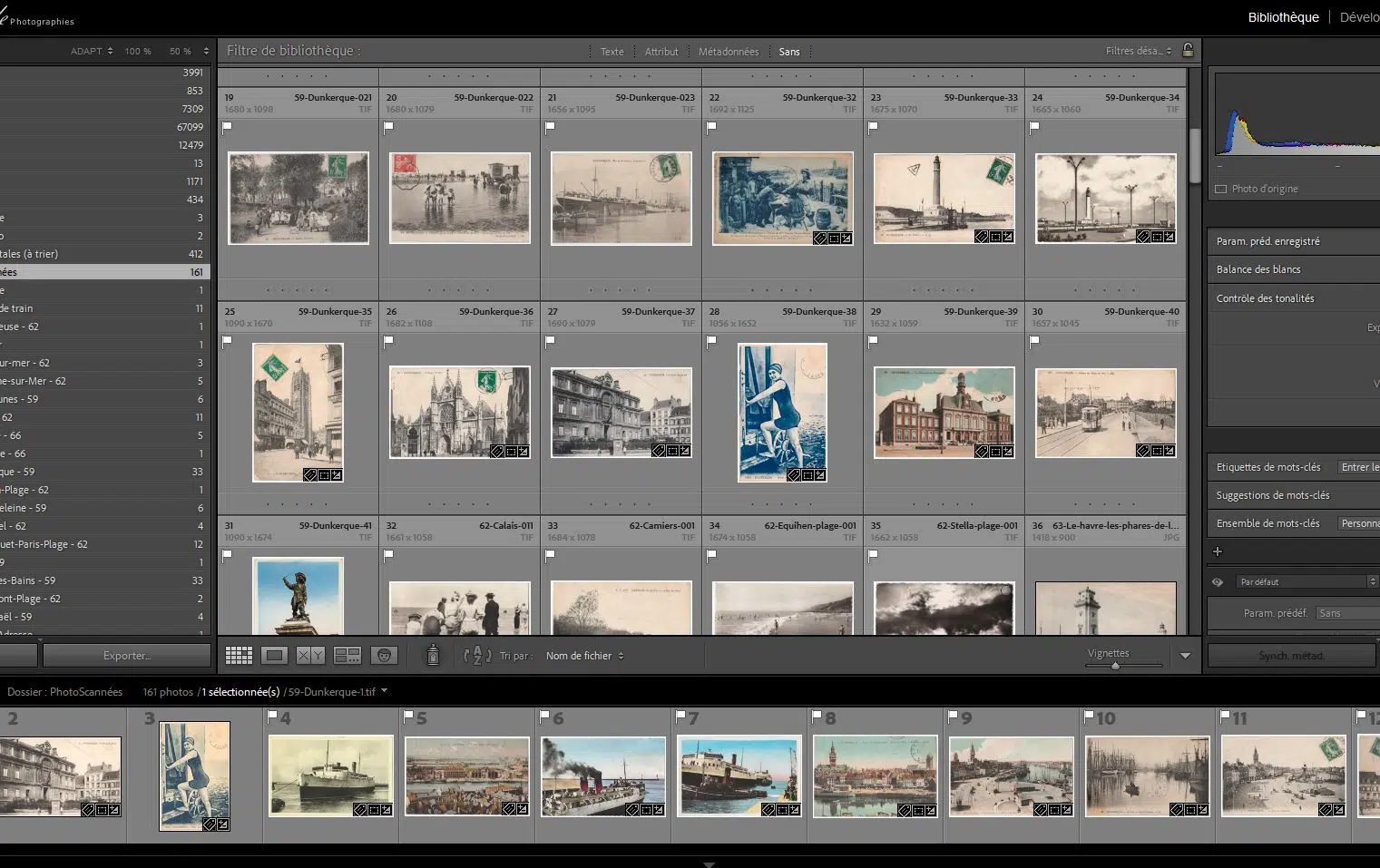
Task: Click keyword tag badge on 59-Dunkerque-32
Action: 819,238
